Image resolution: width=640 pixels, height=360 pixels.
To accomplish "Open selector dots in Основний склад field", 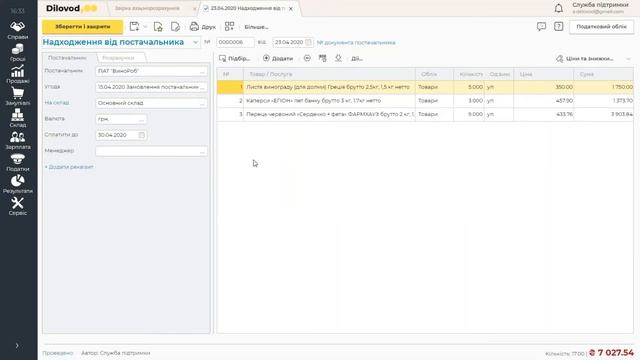I will pos(202,103).
